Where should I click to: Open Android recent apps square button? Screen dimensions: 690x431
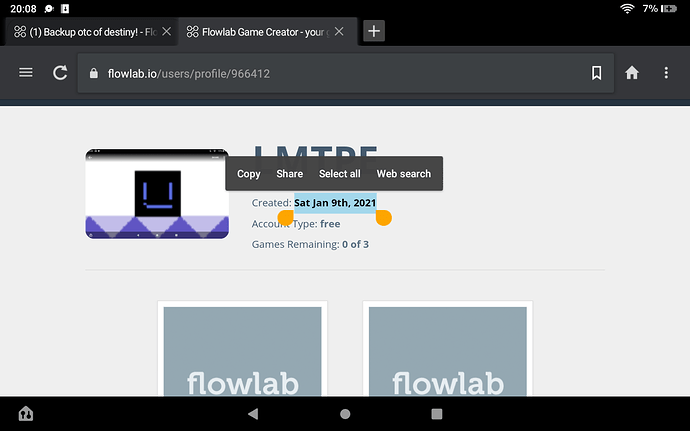click(437, 414)
